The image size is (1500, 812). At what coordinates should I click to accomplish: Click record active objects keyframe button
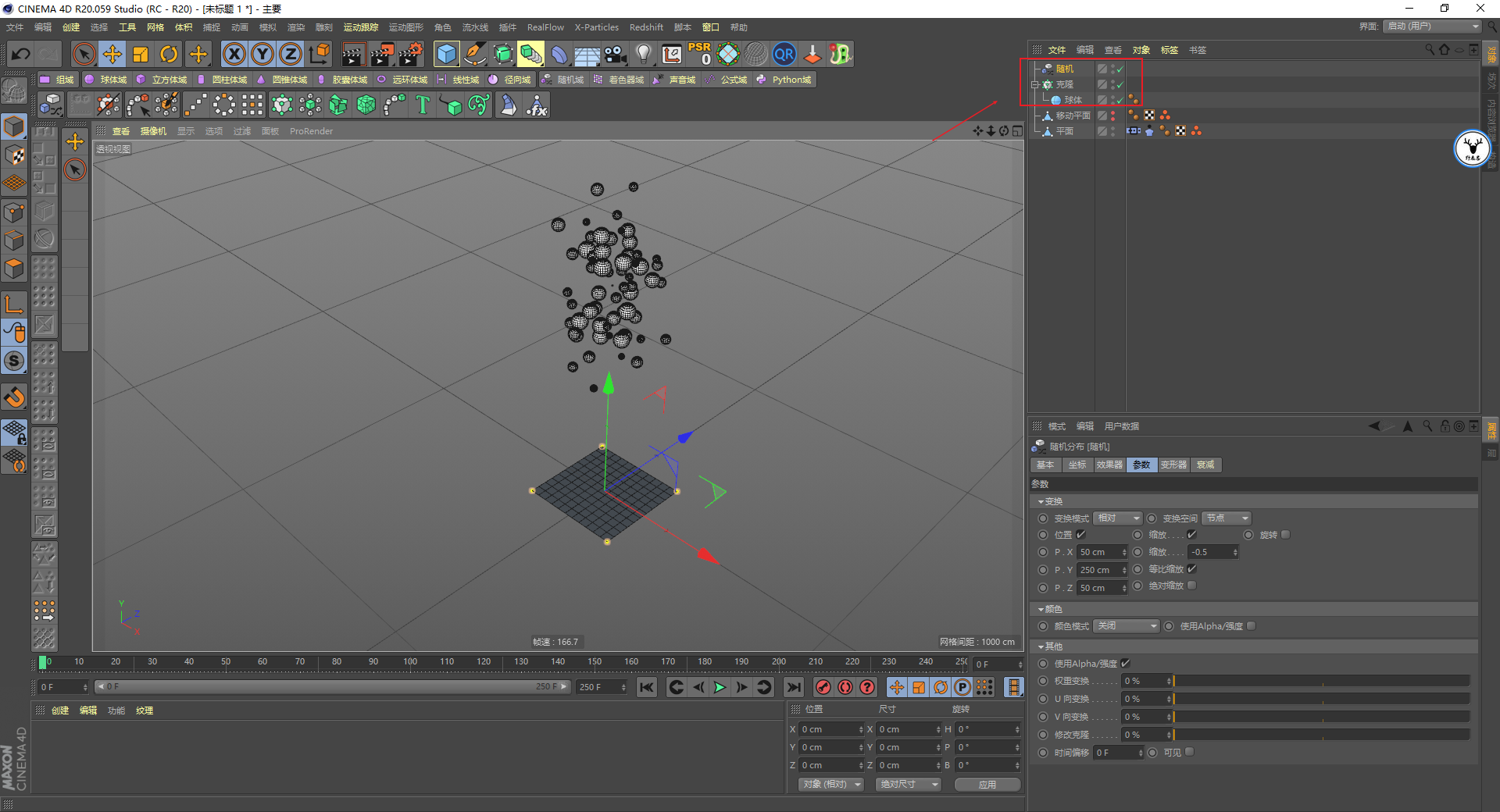[823, 687]
